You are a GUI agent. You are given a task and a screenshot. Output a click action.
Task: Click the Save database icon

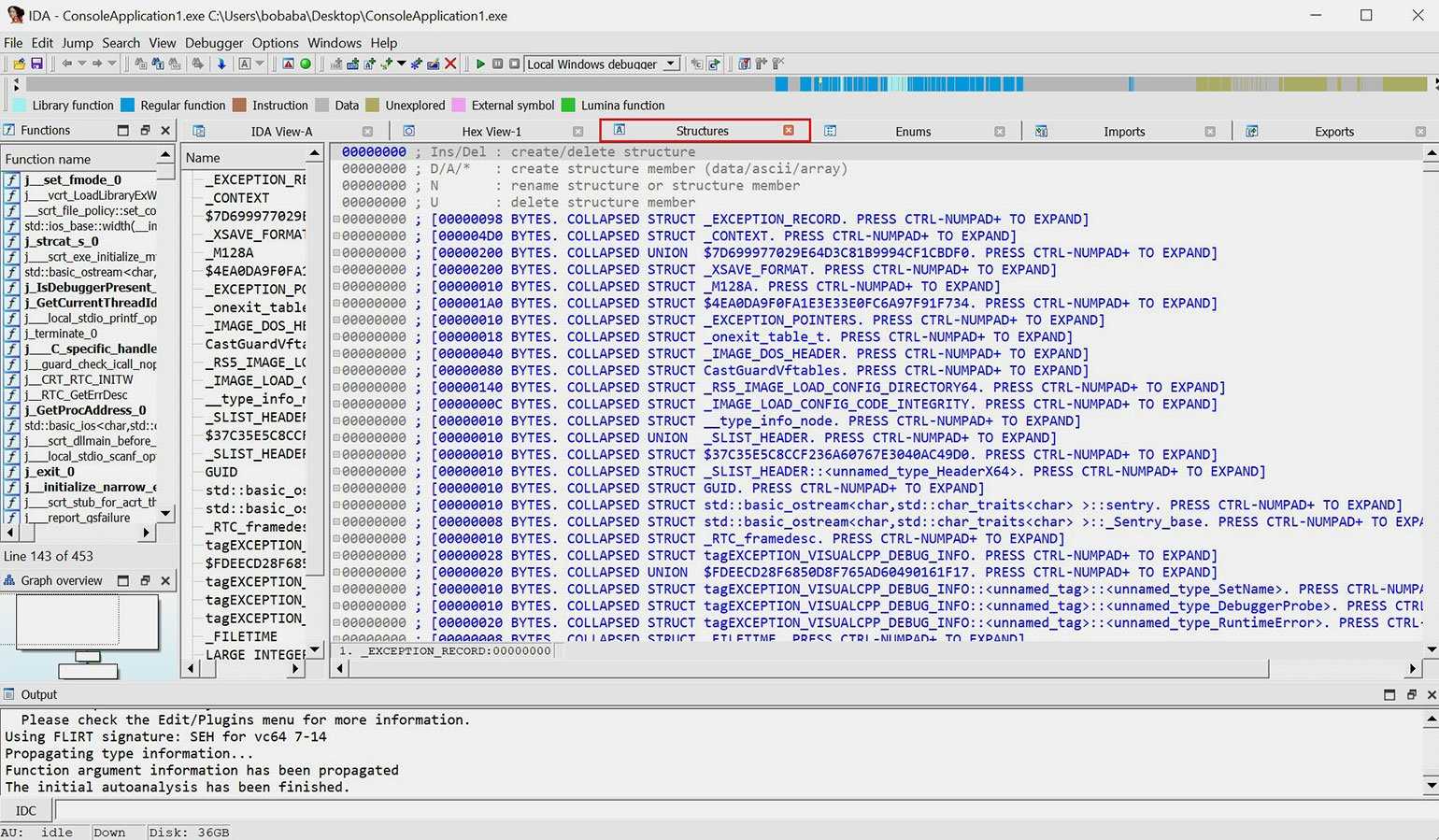pyautogui.click(x=36, y=64)
